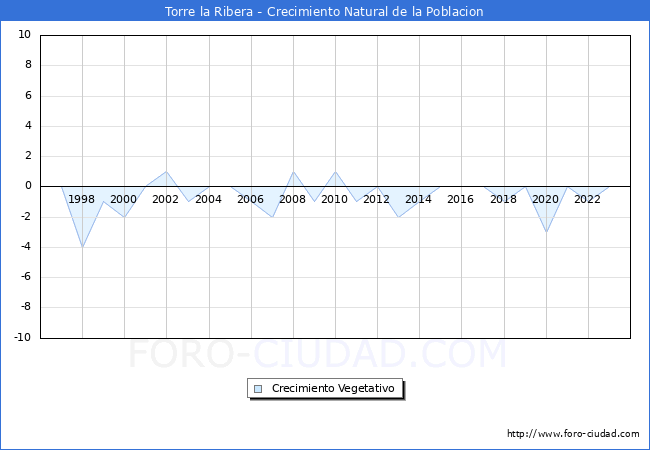The image size is (650, 450).
Task: Click the chart title Torre la Ribera
Action: [324, 12]
